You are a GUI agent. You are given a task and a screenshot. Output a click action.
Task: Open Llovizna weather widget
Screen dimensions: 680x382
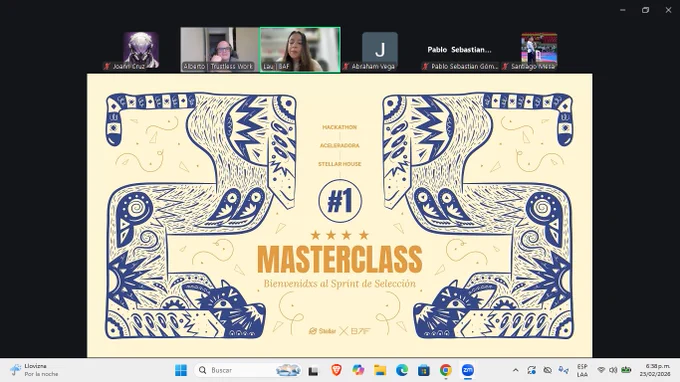click(x=34, y=370)
